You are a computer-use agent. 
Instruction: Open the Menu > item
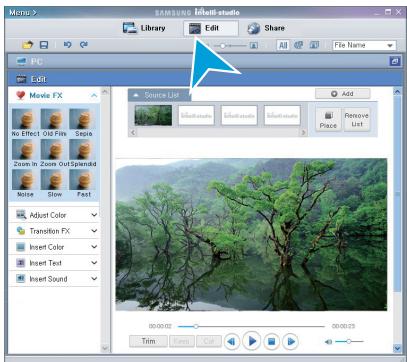[23, 13]
